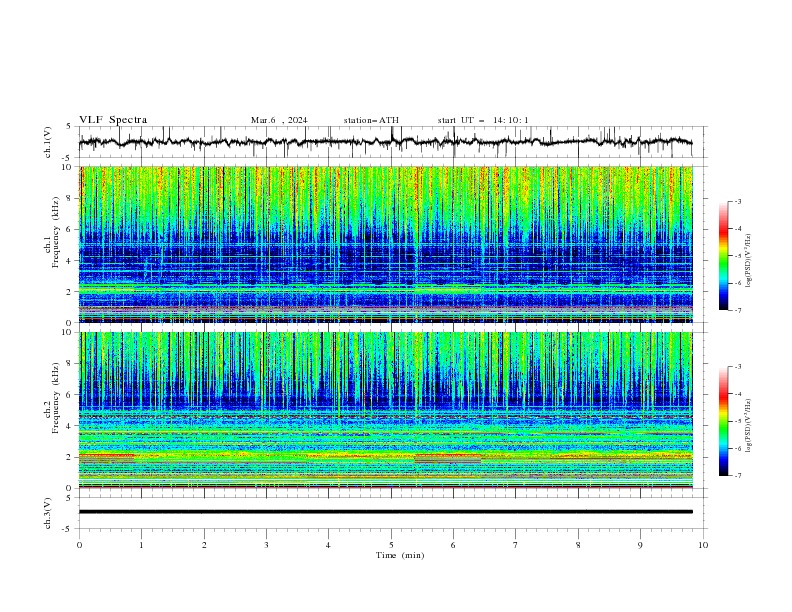Click the "3" tick on the time axis
The image size is (792, 612).
(266, 545)
